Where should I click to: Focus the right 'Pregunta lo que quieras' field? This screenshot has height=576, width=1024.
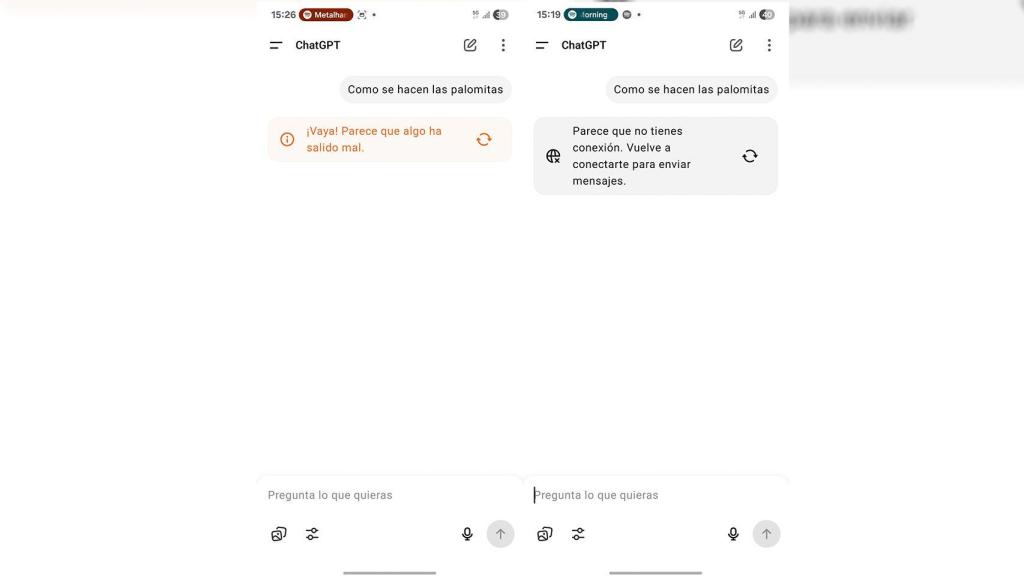pyautogui.click(x=655, y=495)
